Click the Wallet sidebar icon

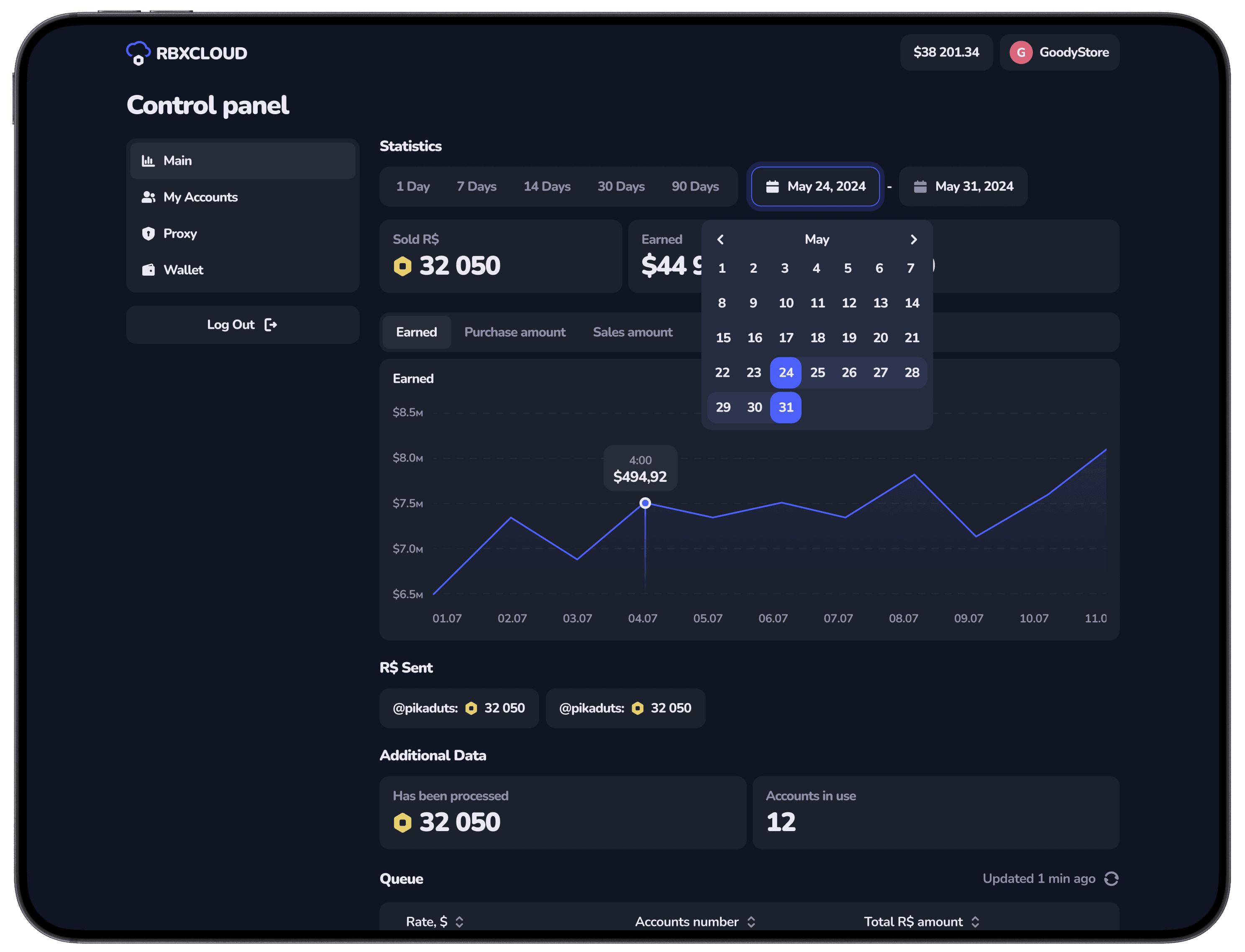[x=149, y=270]
